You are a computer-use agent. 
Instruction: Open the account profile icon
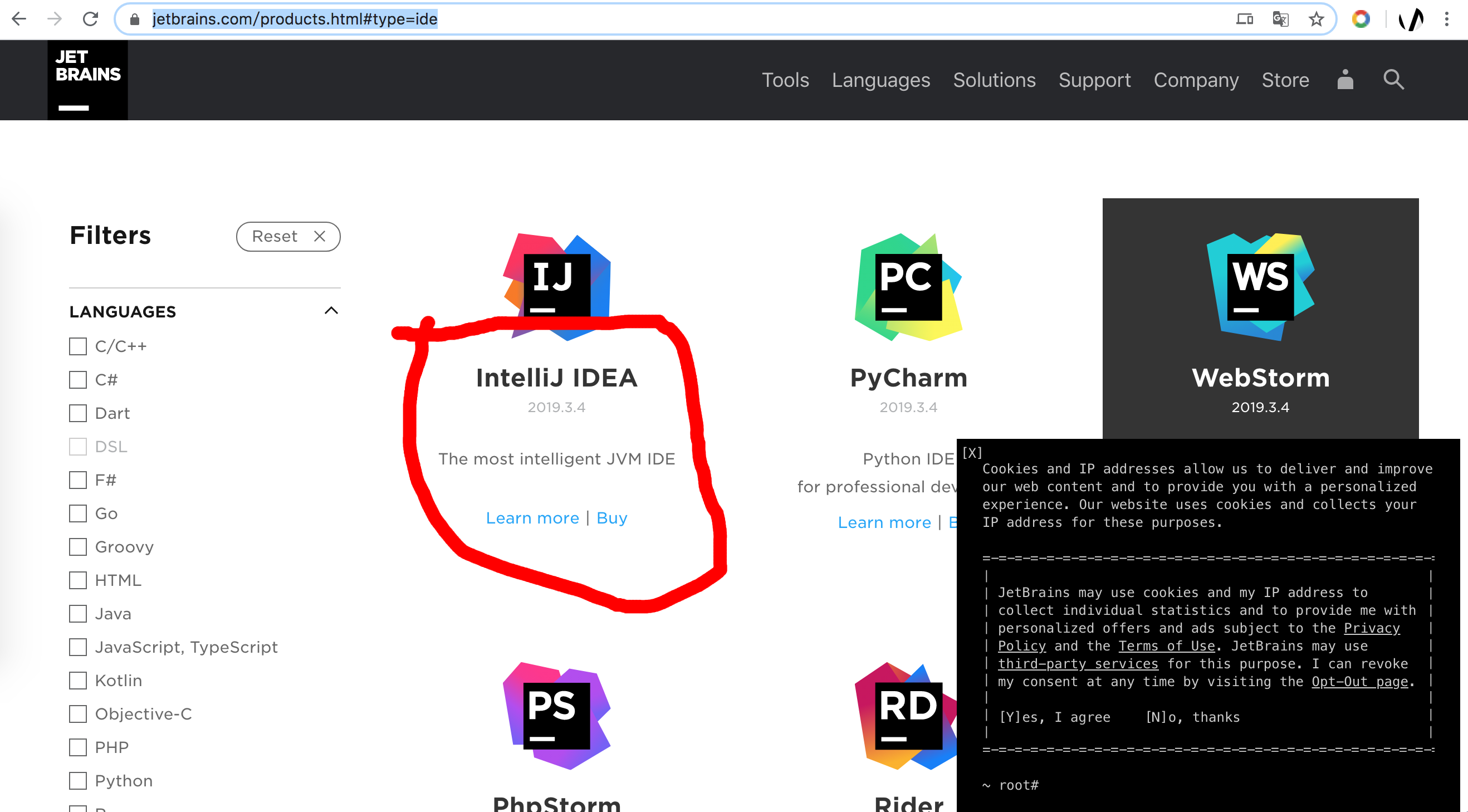1345,80
